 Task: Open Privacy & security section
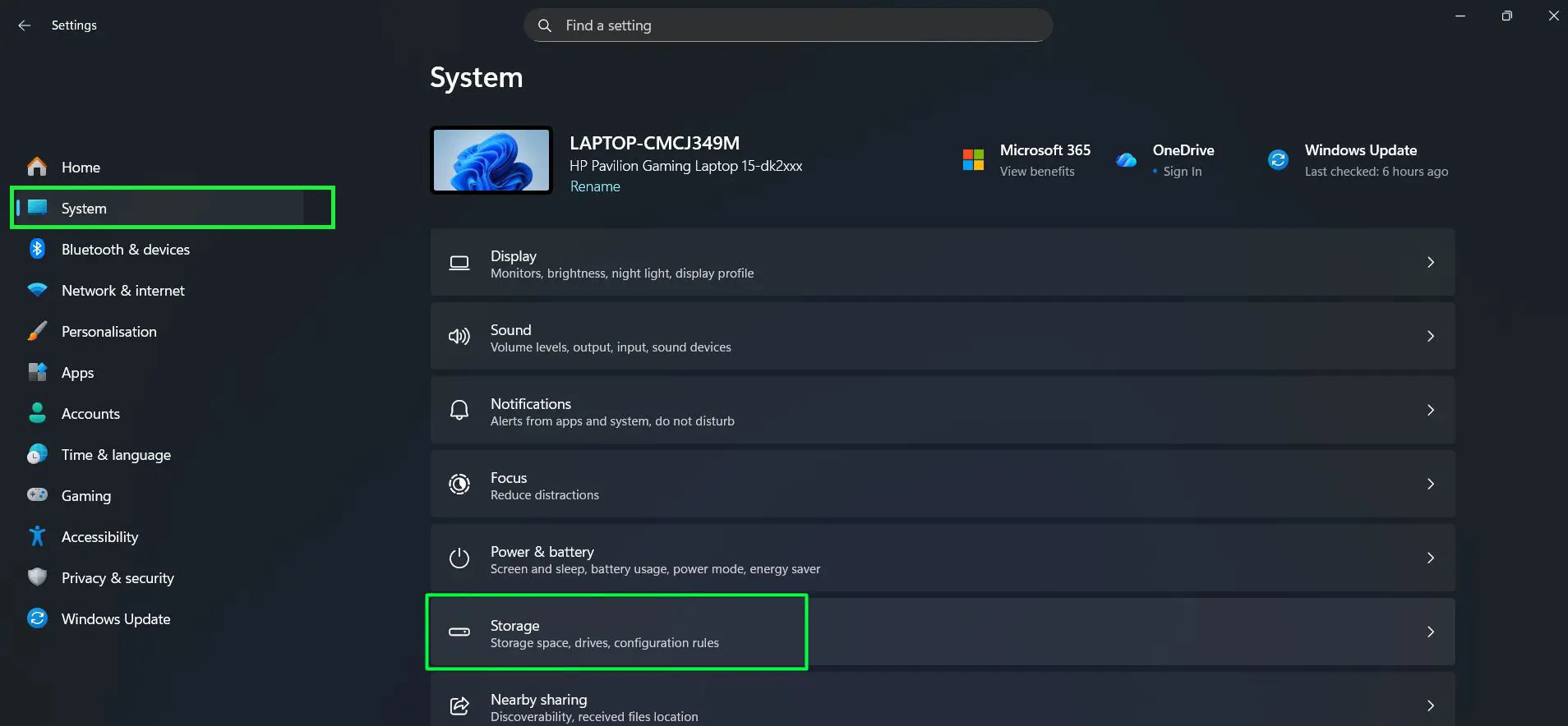pyautogui.click(x=118, y=578)
